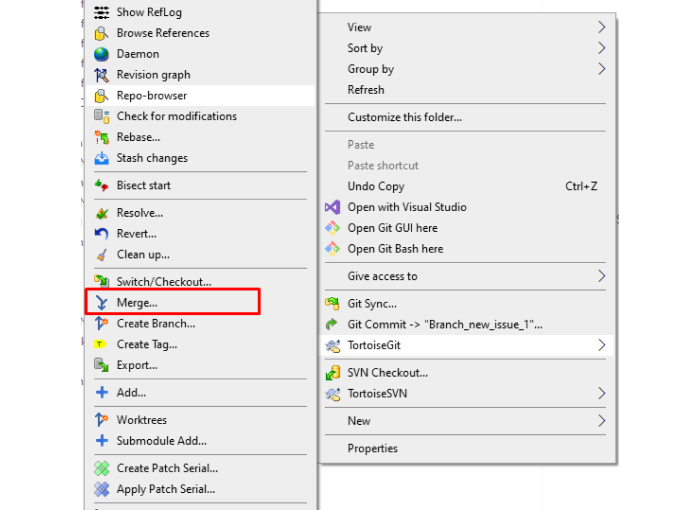Viewport: 700px width, 510px height.
Task: Click the Visual Studio icon
Action: tap(333, 207)
